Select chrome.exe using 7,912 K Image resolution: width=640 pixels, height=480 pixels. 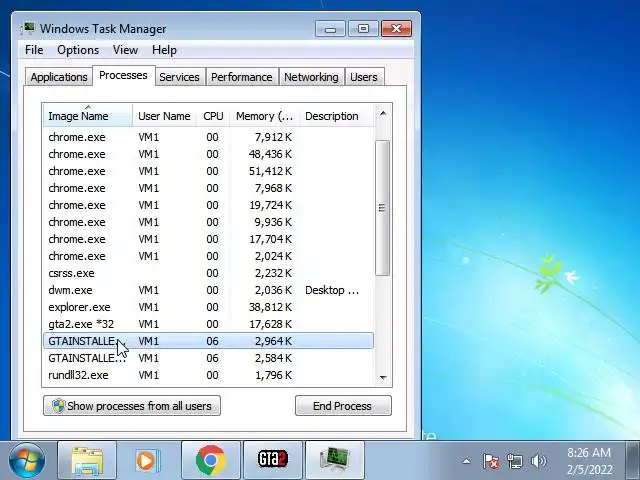coord(208,137)
